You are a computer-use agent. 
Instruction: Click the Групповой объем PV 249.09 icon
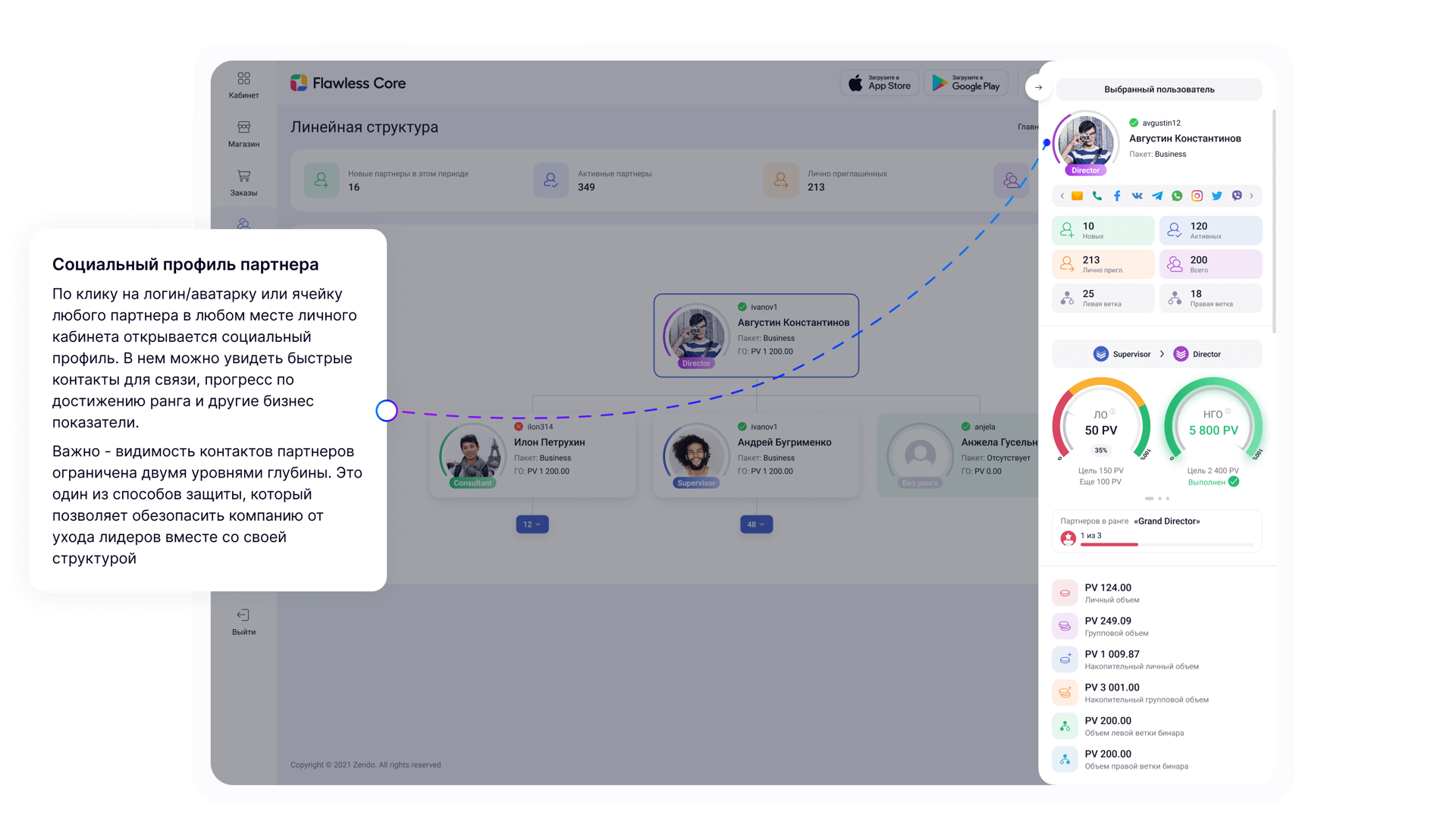[1065, 626]
